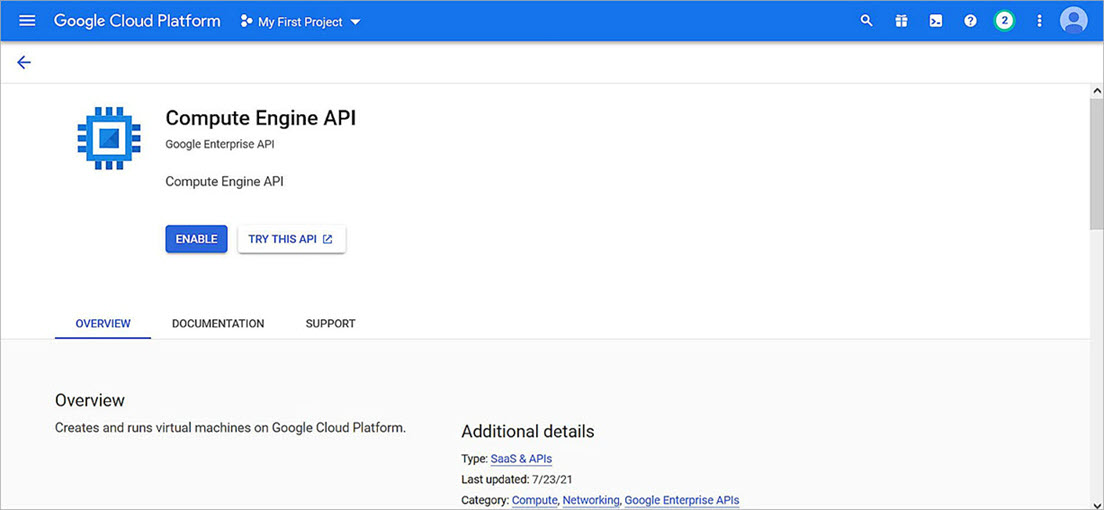Open the SaaS & APIs type link
1104x510 pixels.
(x=521, y=459)
